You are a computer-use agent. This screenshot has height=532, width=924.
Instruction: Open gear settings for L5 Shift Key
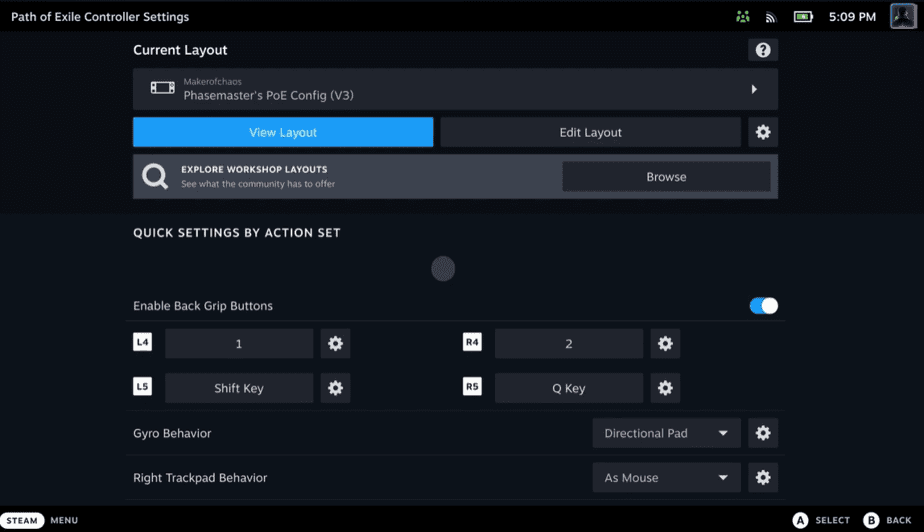point(335,388)
